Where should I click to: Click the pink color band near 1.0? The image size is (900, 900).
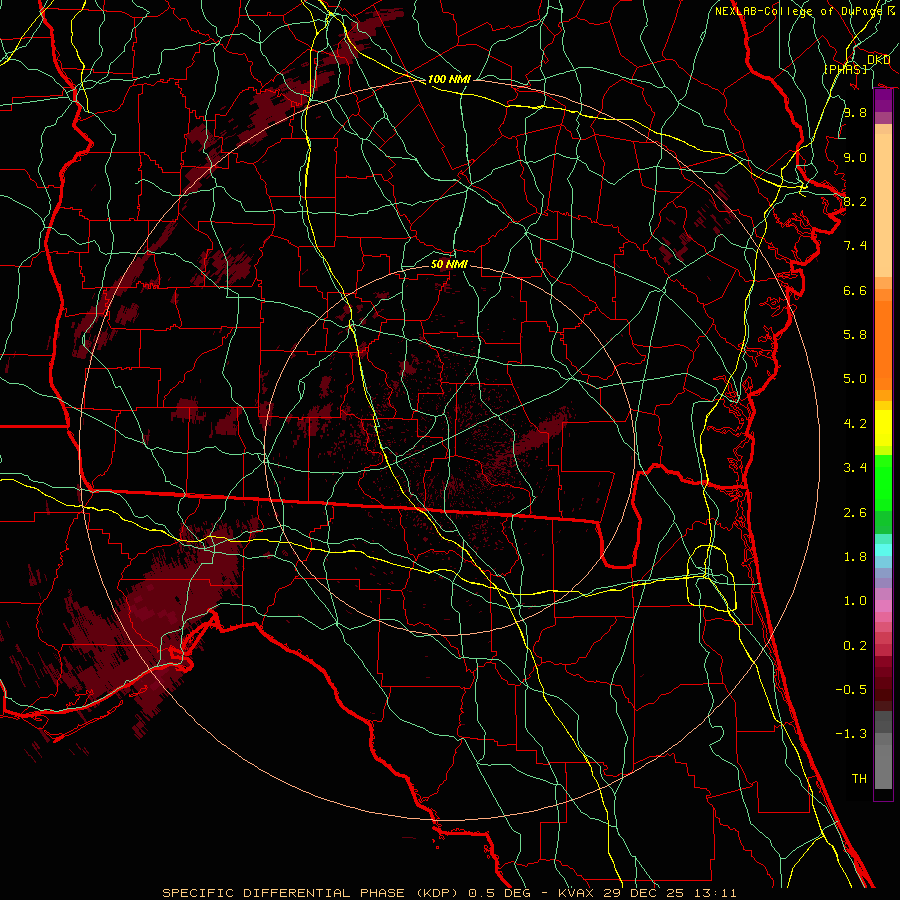click(883, 603)
